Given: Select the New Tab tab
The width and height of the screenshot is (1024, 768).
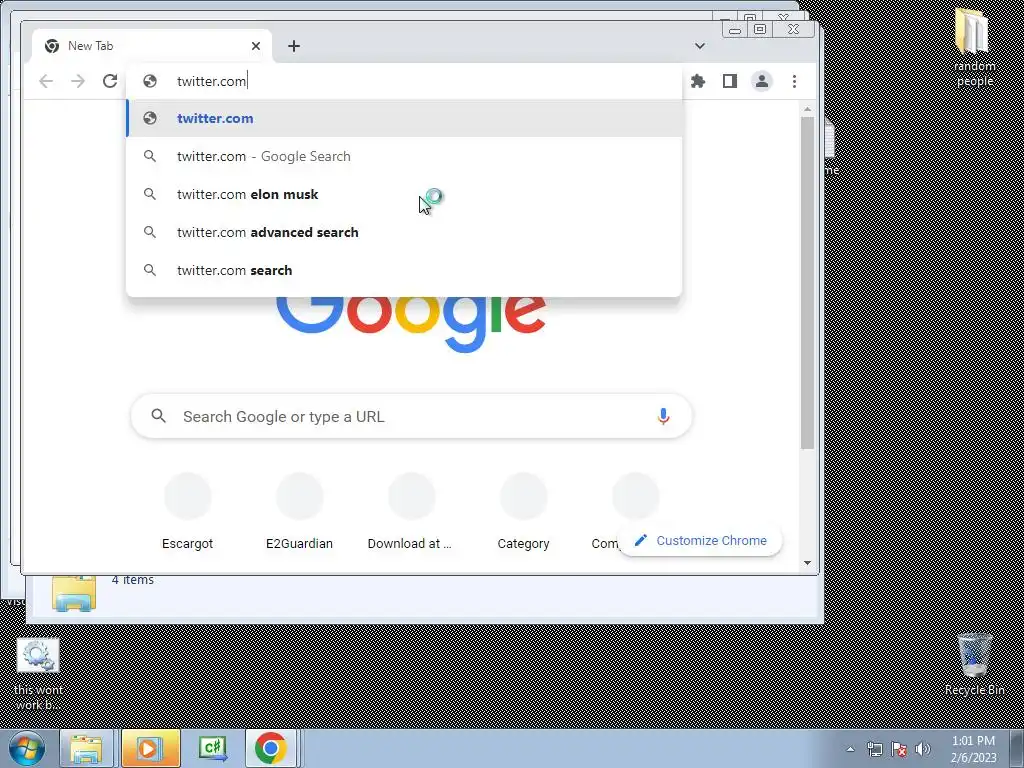Looking at the screenshot, I should point(152,46).
